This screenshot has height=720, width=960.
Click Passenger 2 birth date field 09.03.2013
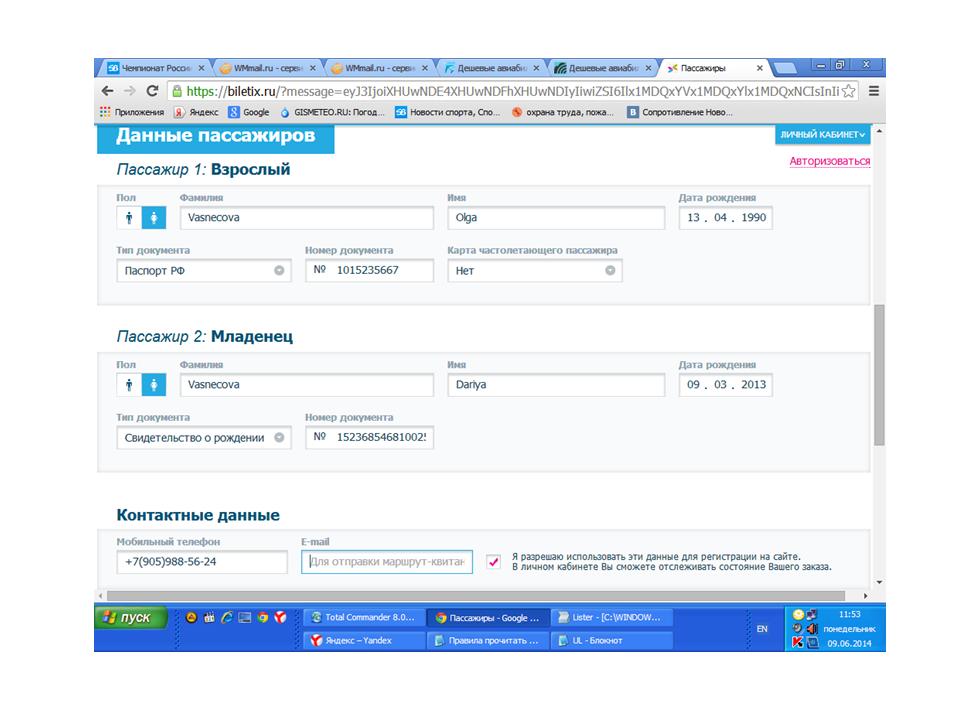726,385
